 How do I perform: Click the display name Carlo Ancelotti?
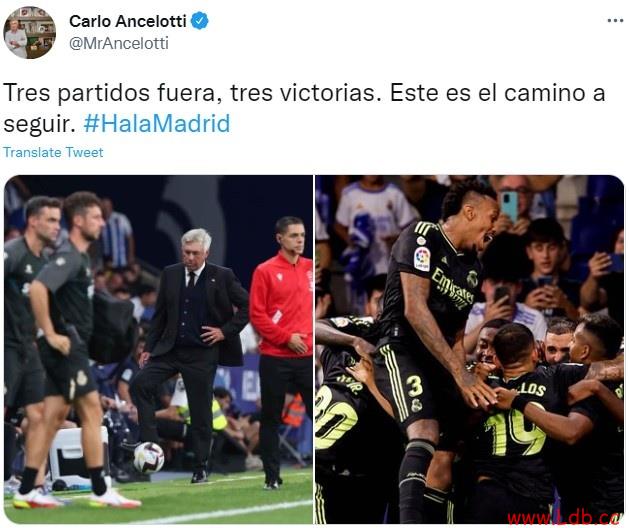(x=128, y=21)
